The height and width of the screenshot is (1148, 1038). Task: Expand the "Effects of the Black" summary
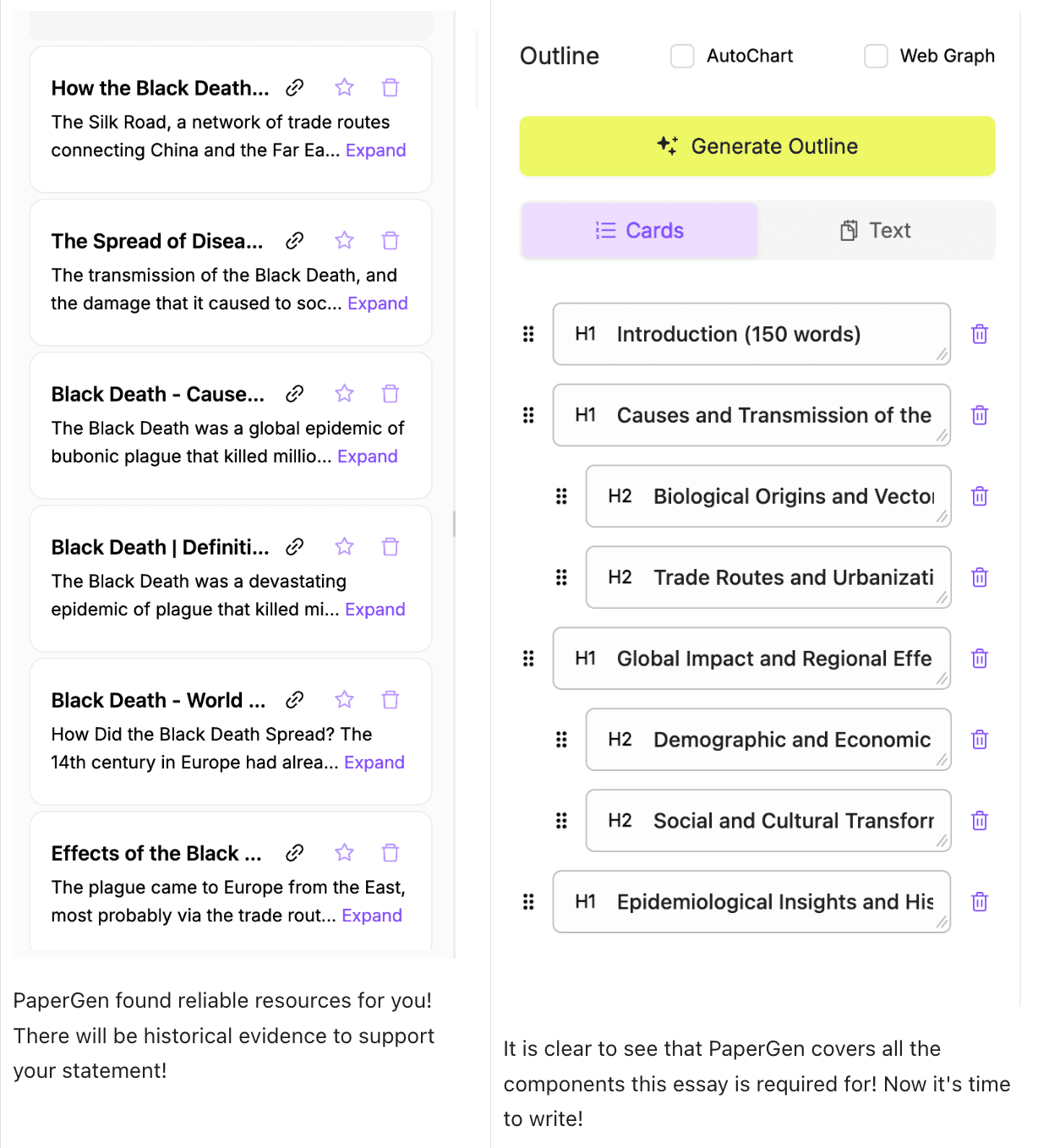371,916
